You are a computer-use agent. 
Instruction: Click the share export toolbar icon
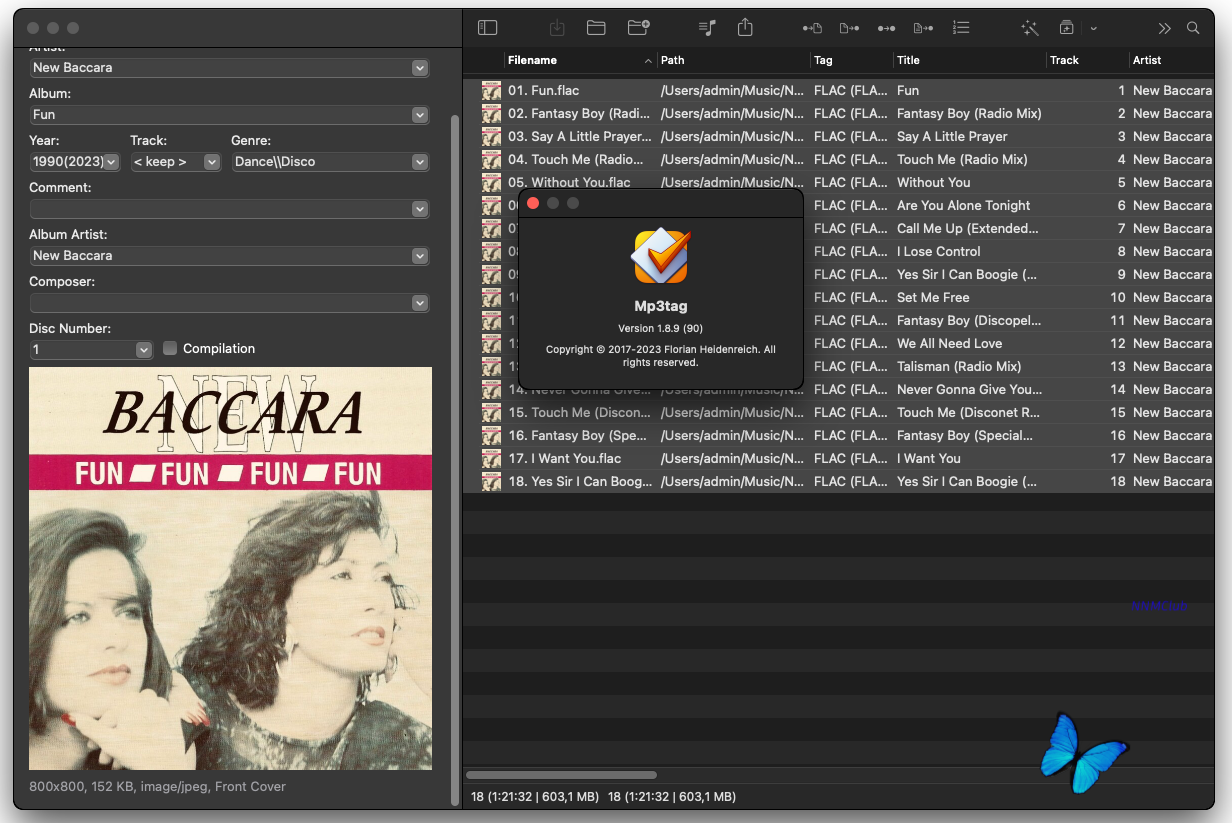point(745,28)
